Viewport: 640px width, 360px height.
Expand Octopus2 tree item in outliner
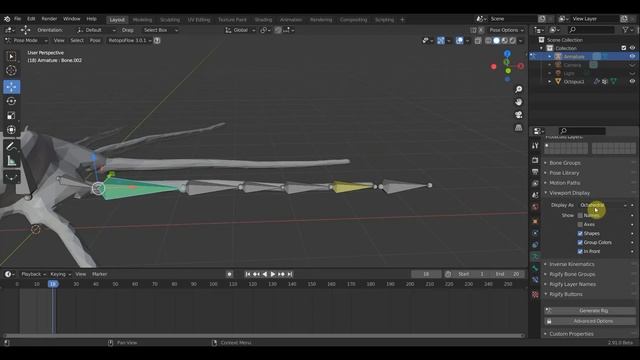(549, 81)
